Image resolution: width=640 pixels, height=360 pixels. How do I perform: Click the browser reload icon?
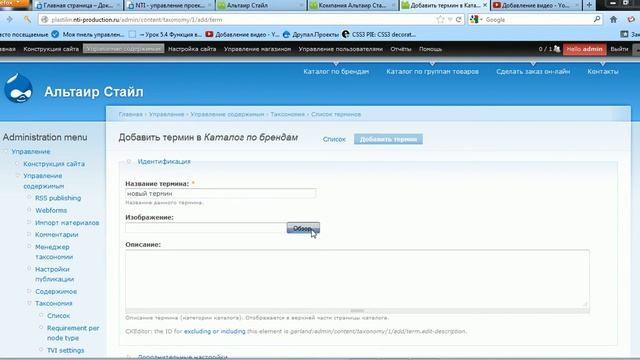click(x=459, y=20)
